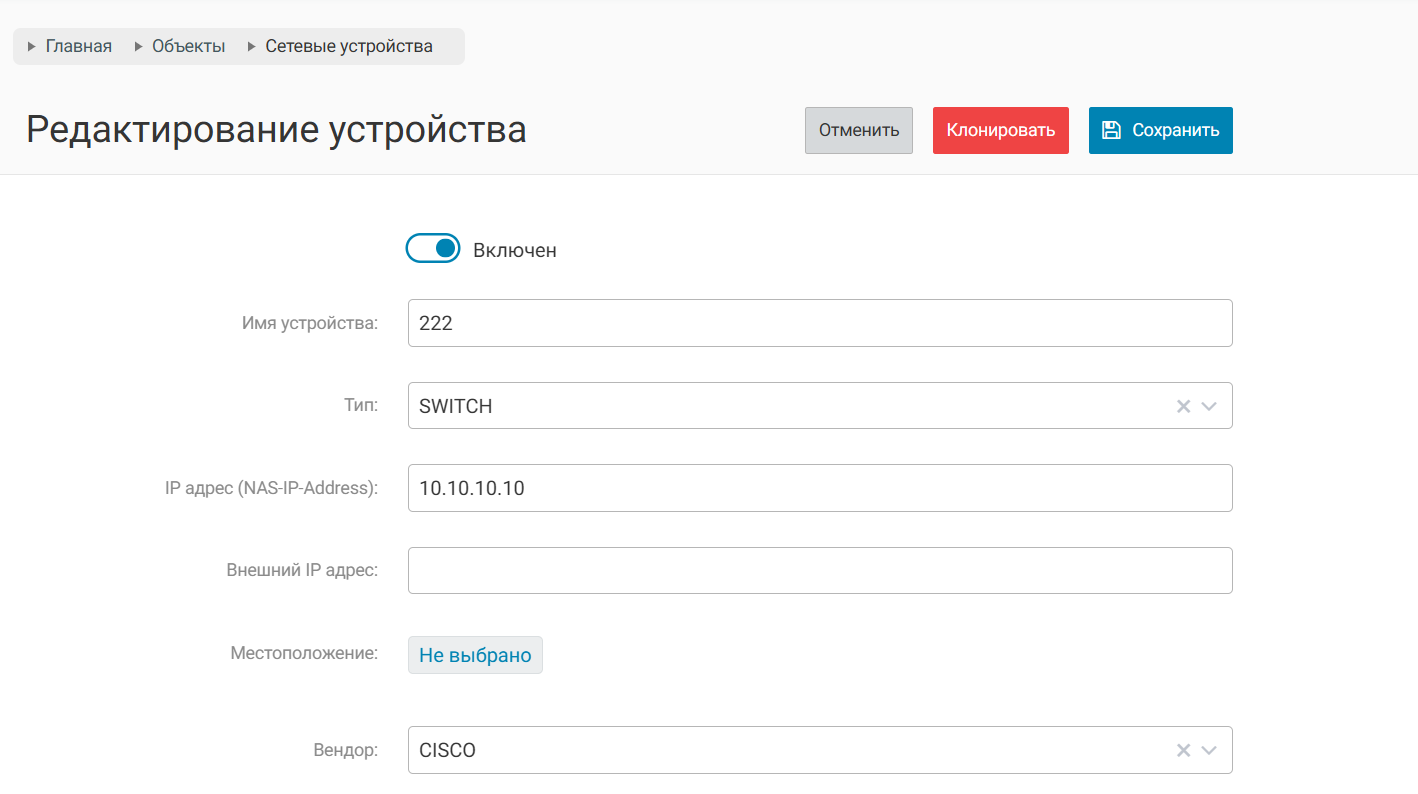The image size is (1418, 794).
Task: Click the triangle arrow before Главная
Action: click(x=32, y=47)
